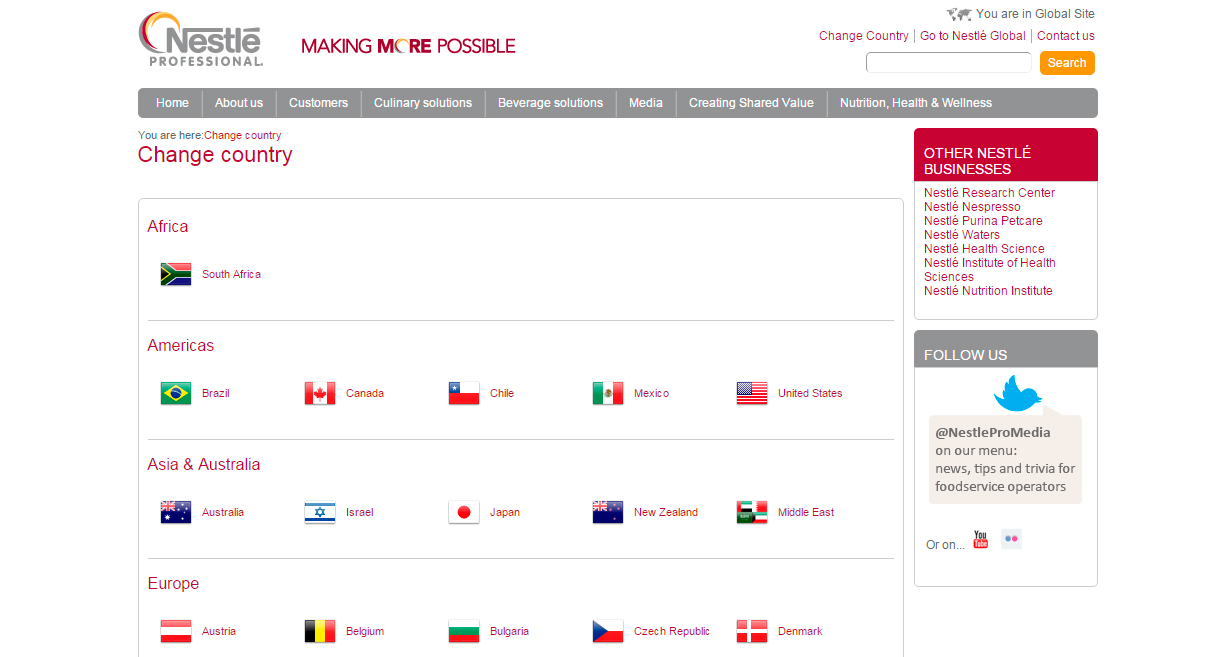Open the Twitter bird icon

point(1018,393)
